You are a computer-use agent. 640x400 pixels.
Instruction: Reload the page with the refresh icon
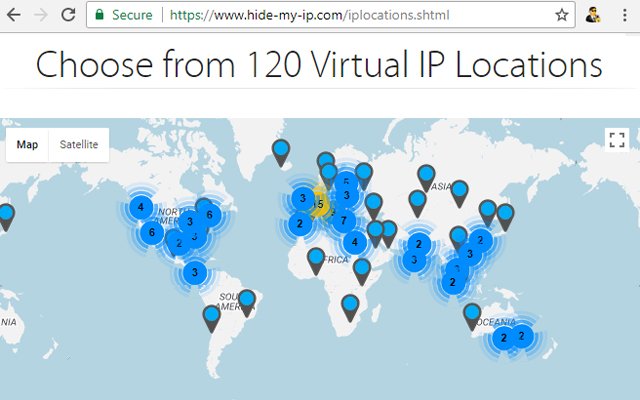coord(68,15)
